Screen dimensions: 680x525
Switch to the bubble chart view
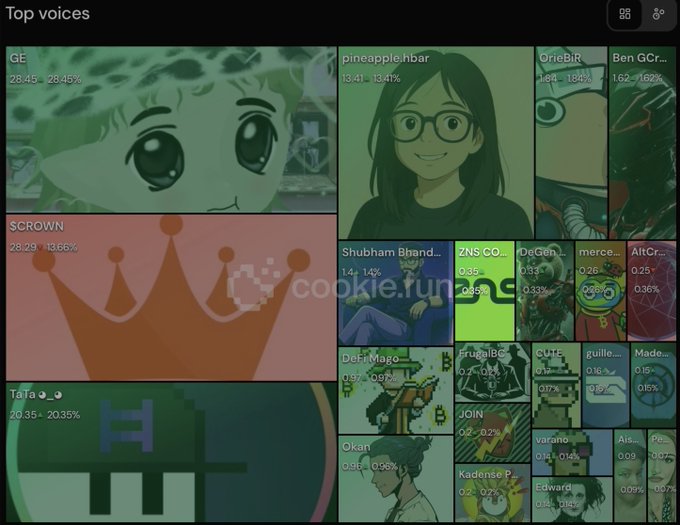coord(658,14)
